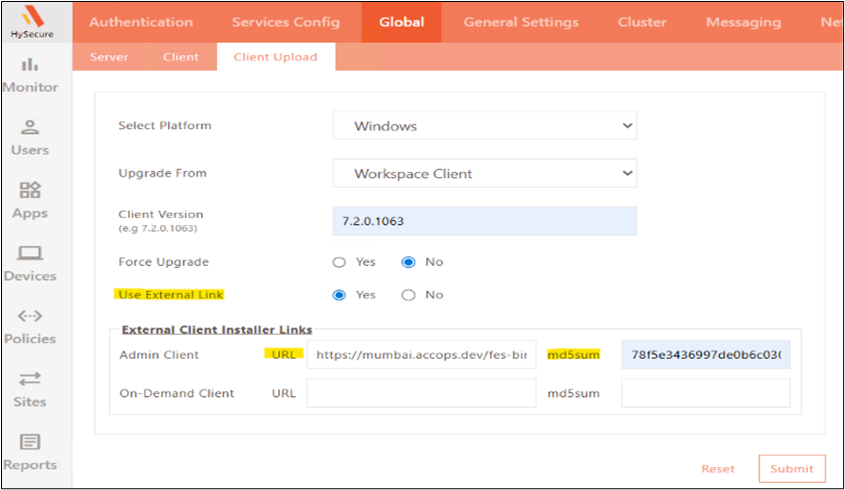Click the Admin Client URL field
Image resolution: width=845 pixels, height=490 pixels.
(421, 354)
